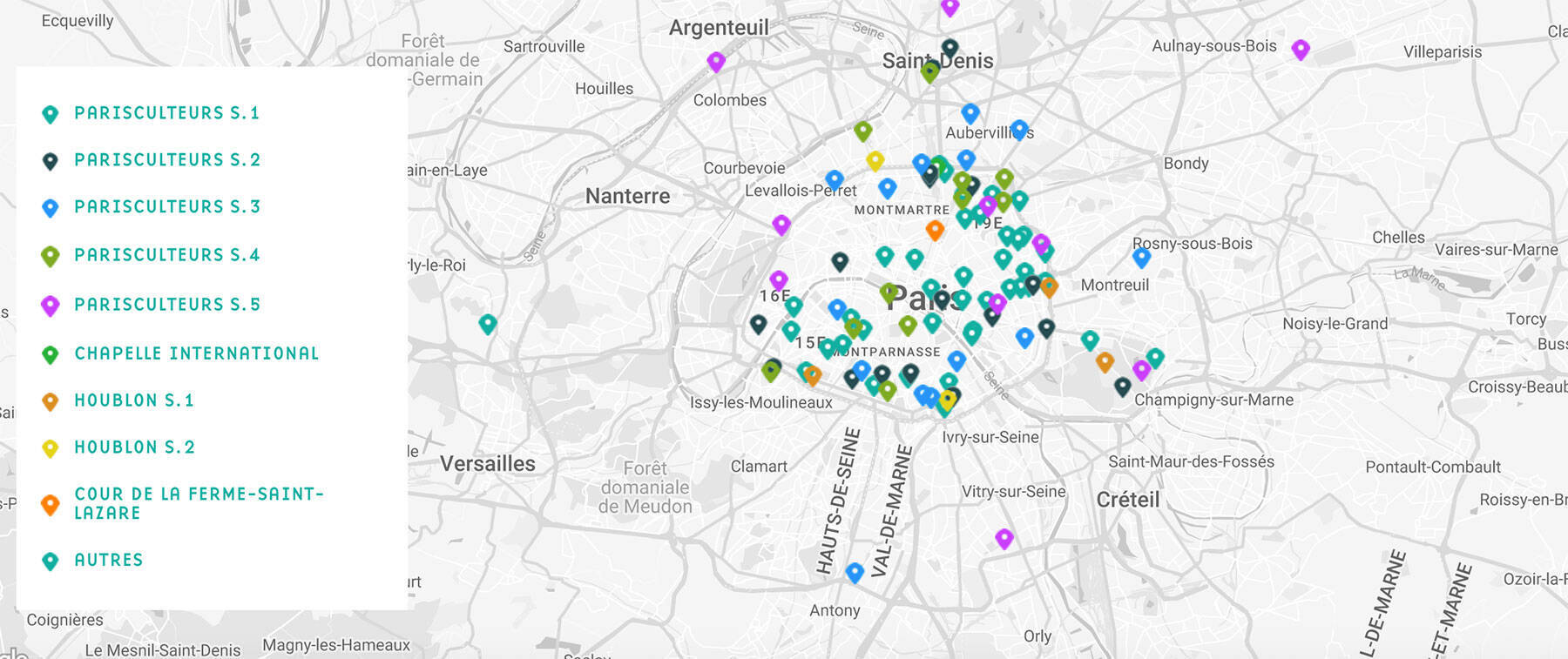
Task: Click the purple pin between Sartrouville and Colombes
Action: (x=716, y=61)
